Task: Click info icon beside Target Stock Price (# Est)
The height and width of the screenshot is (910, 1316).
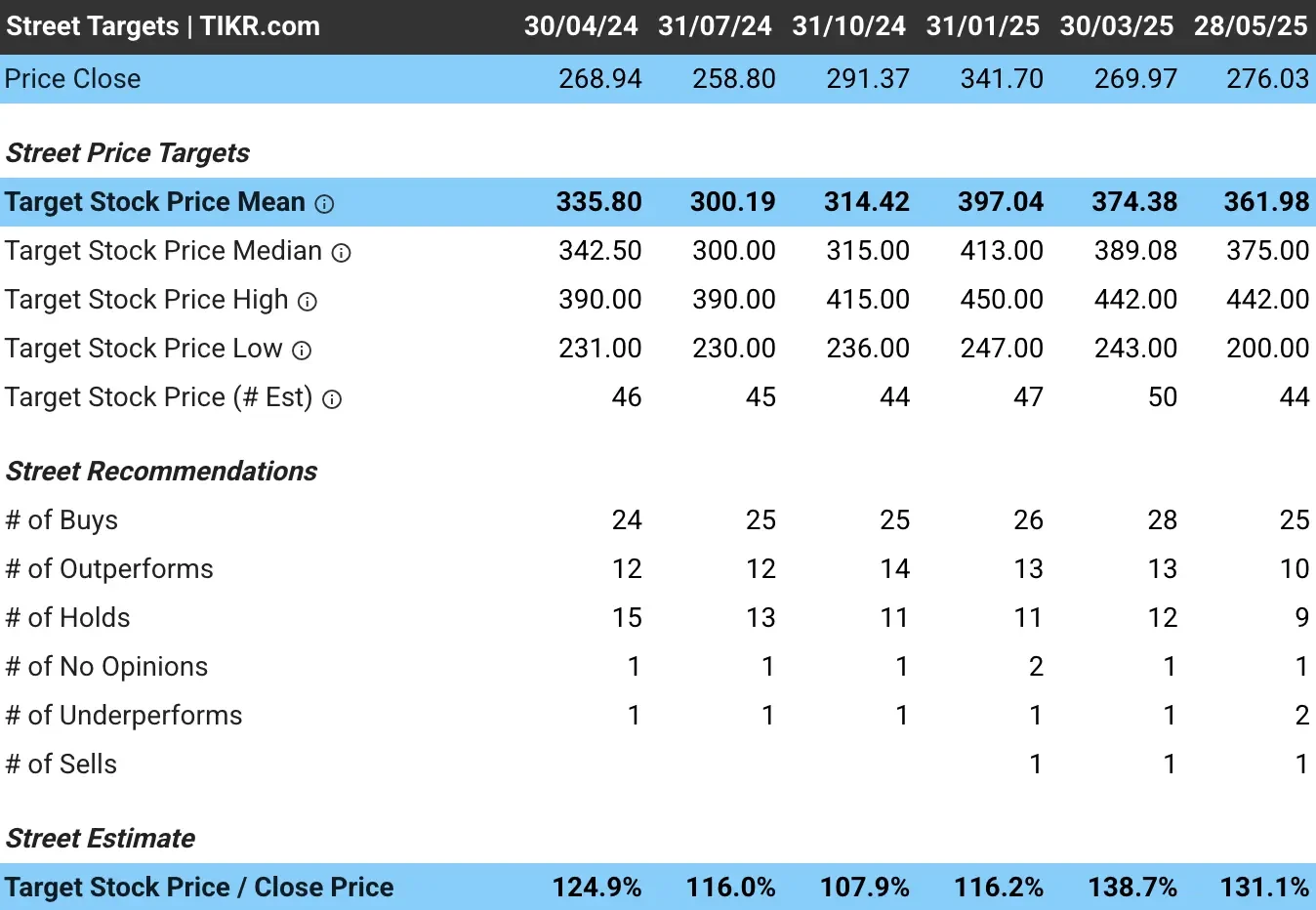Action: pos(332,399)
